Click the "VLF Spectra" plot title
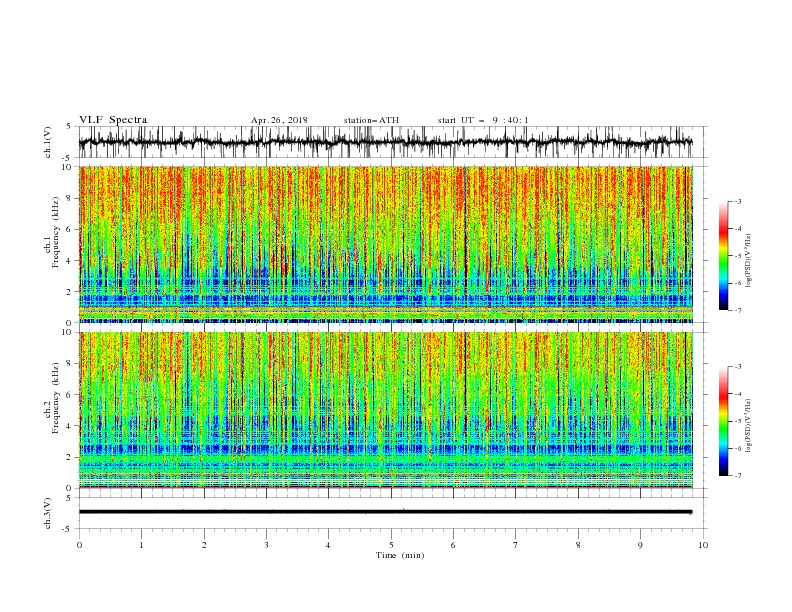 pyautogui.click(x=113, y=120)
